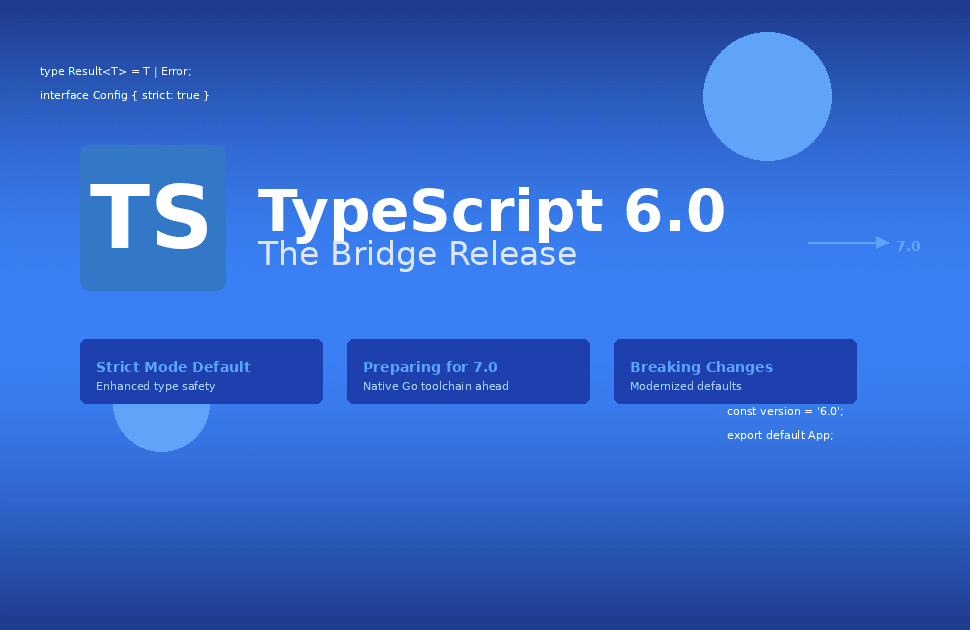970x630 pixels.
Task: Select the Bridge Release subtitle
Action: coord(418,254)
